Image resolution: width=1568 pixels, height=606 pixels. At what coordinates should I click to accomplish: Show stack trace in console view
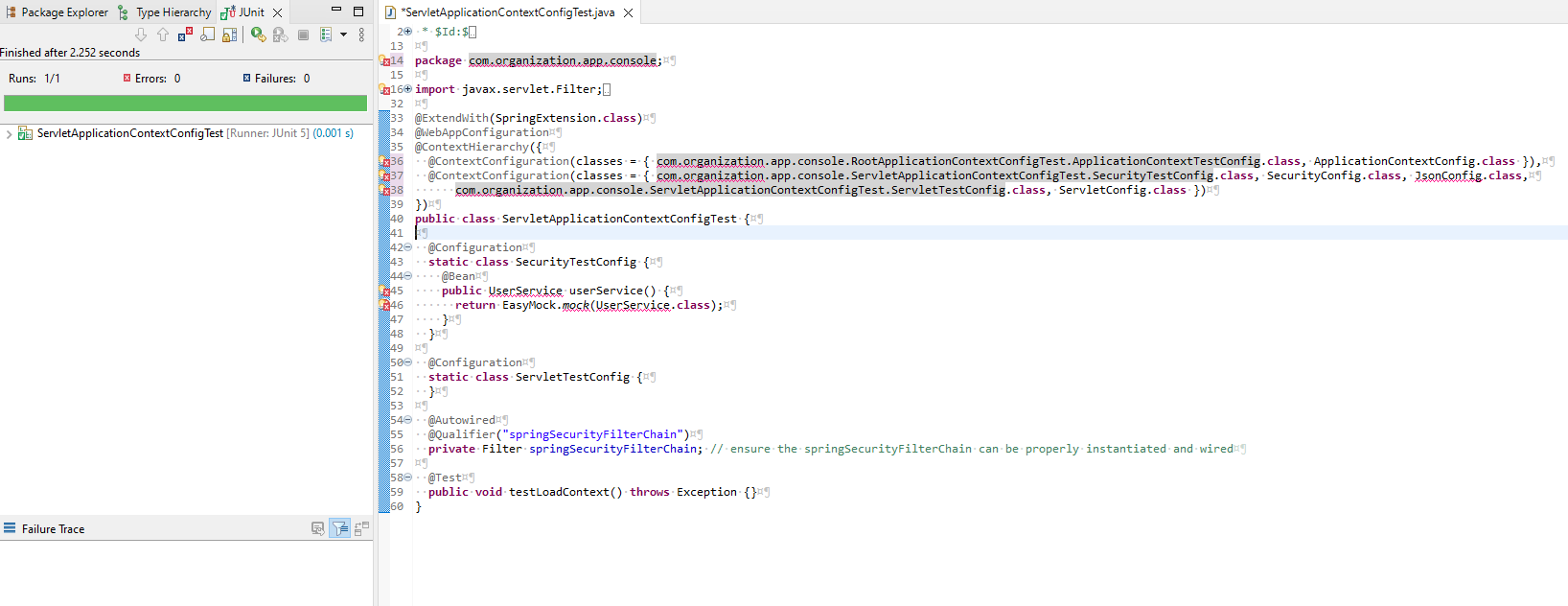click(317, 528)
